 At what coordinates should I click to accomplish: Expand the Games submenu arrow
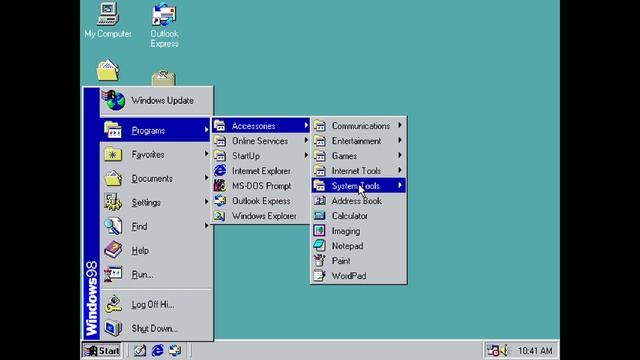[x=400, y=156]
